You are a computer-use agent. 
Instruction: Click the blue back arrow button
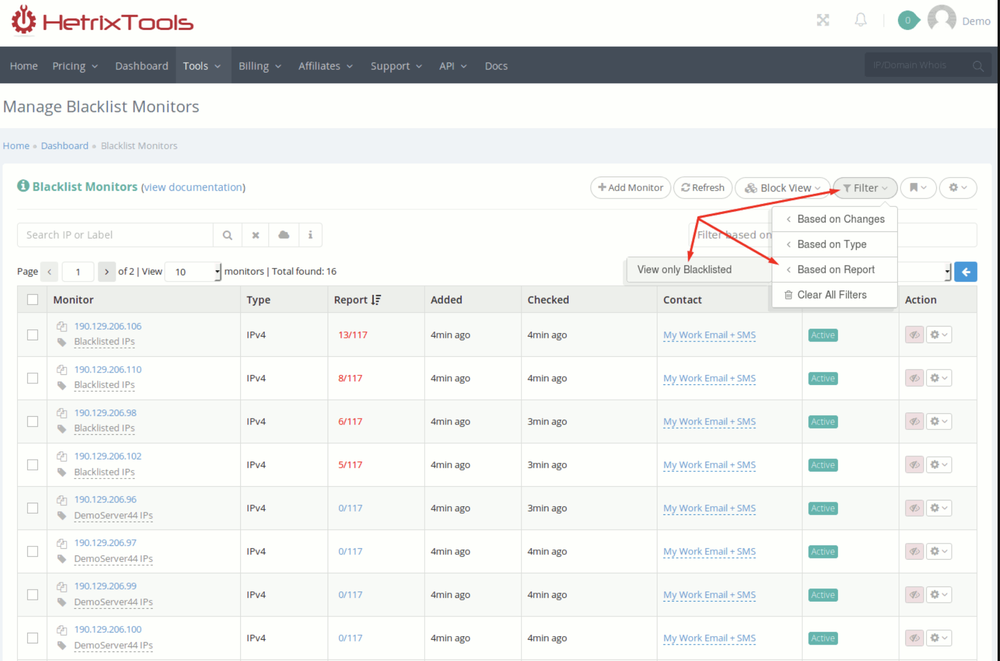[x=965, y=271]
